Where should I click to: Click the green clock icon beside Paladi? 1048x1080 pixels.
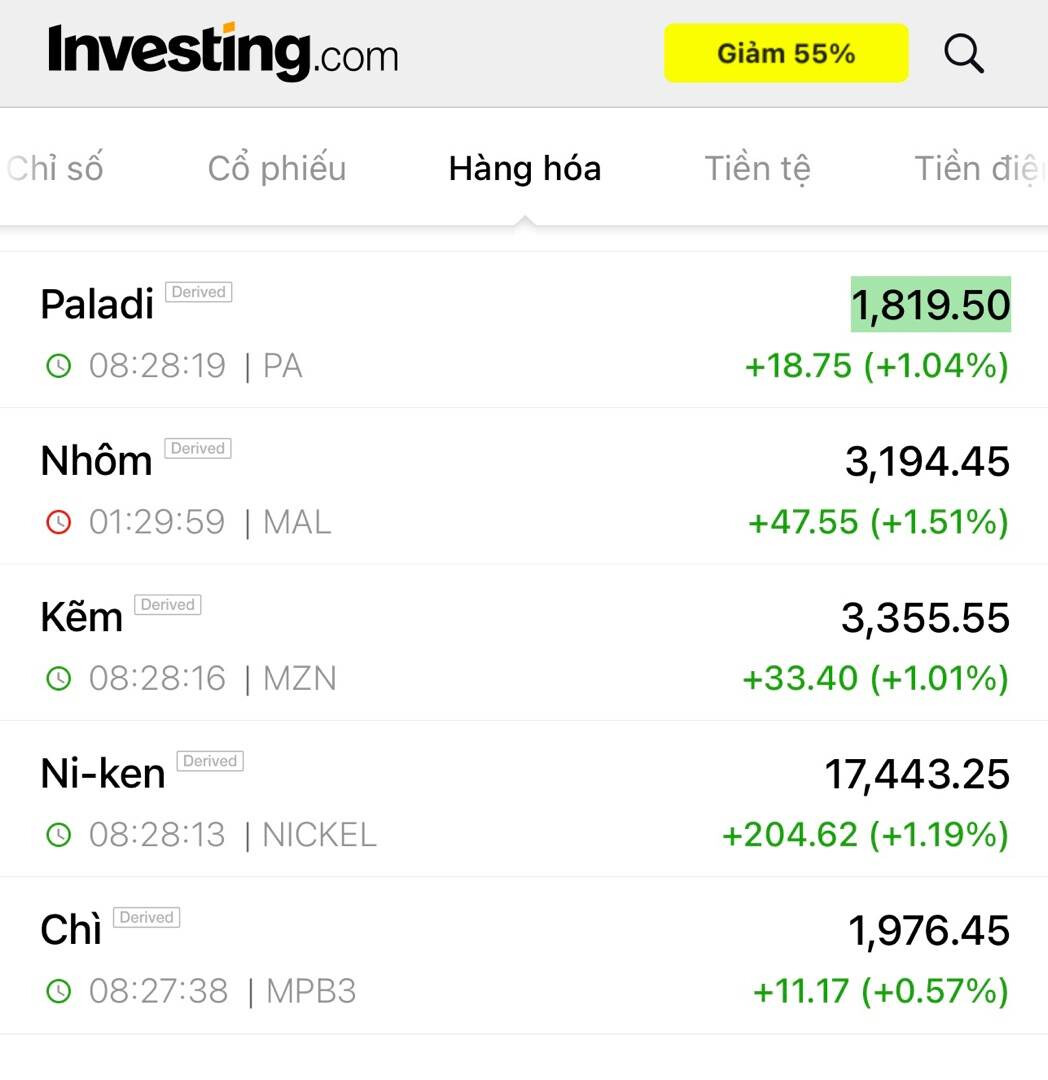pyautogui.click(x=59, y=366)
